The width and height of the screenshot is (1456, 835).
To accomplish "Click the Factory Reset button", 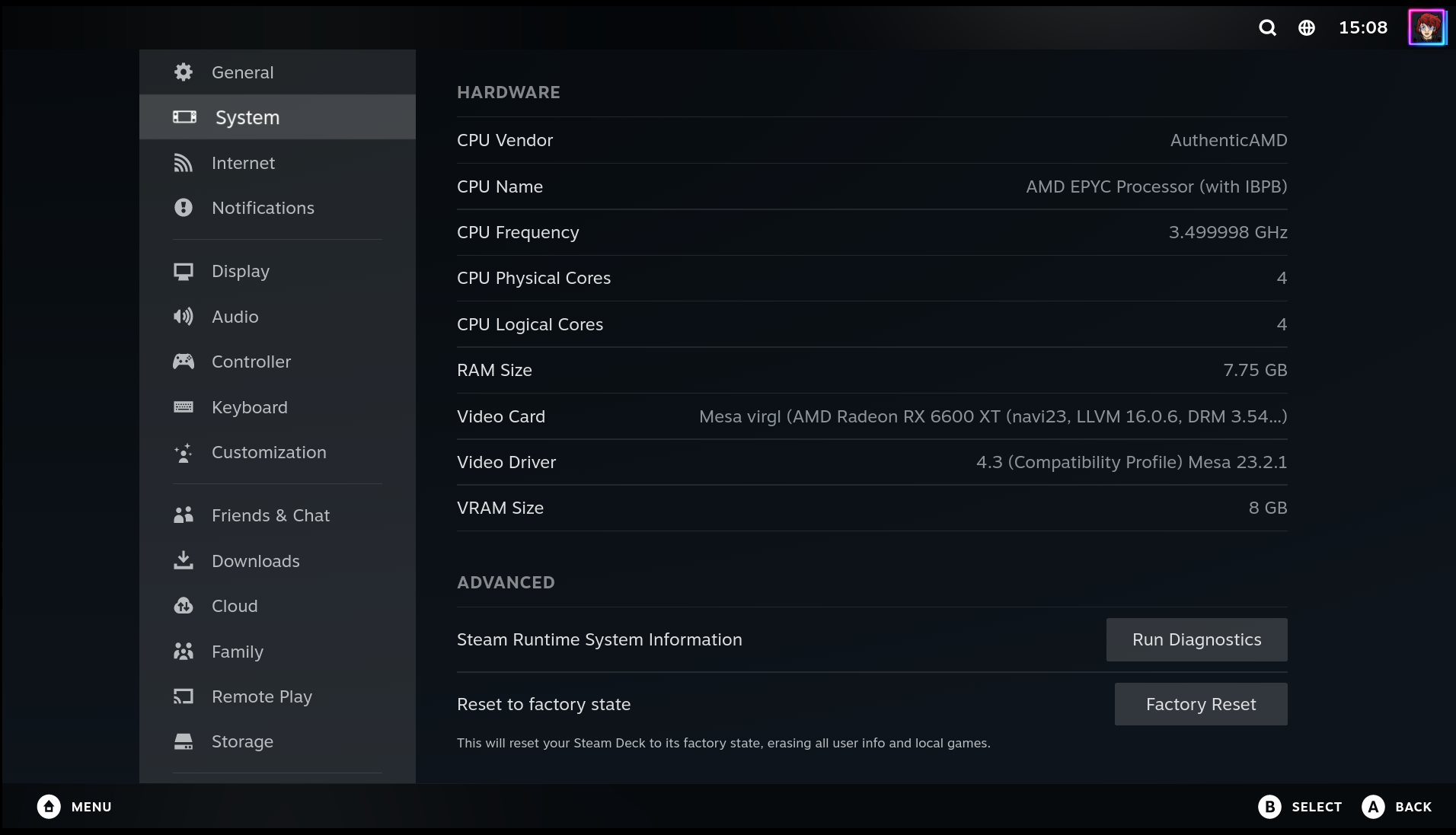I will (1201, 704).
